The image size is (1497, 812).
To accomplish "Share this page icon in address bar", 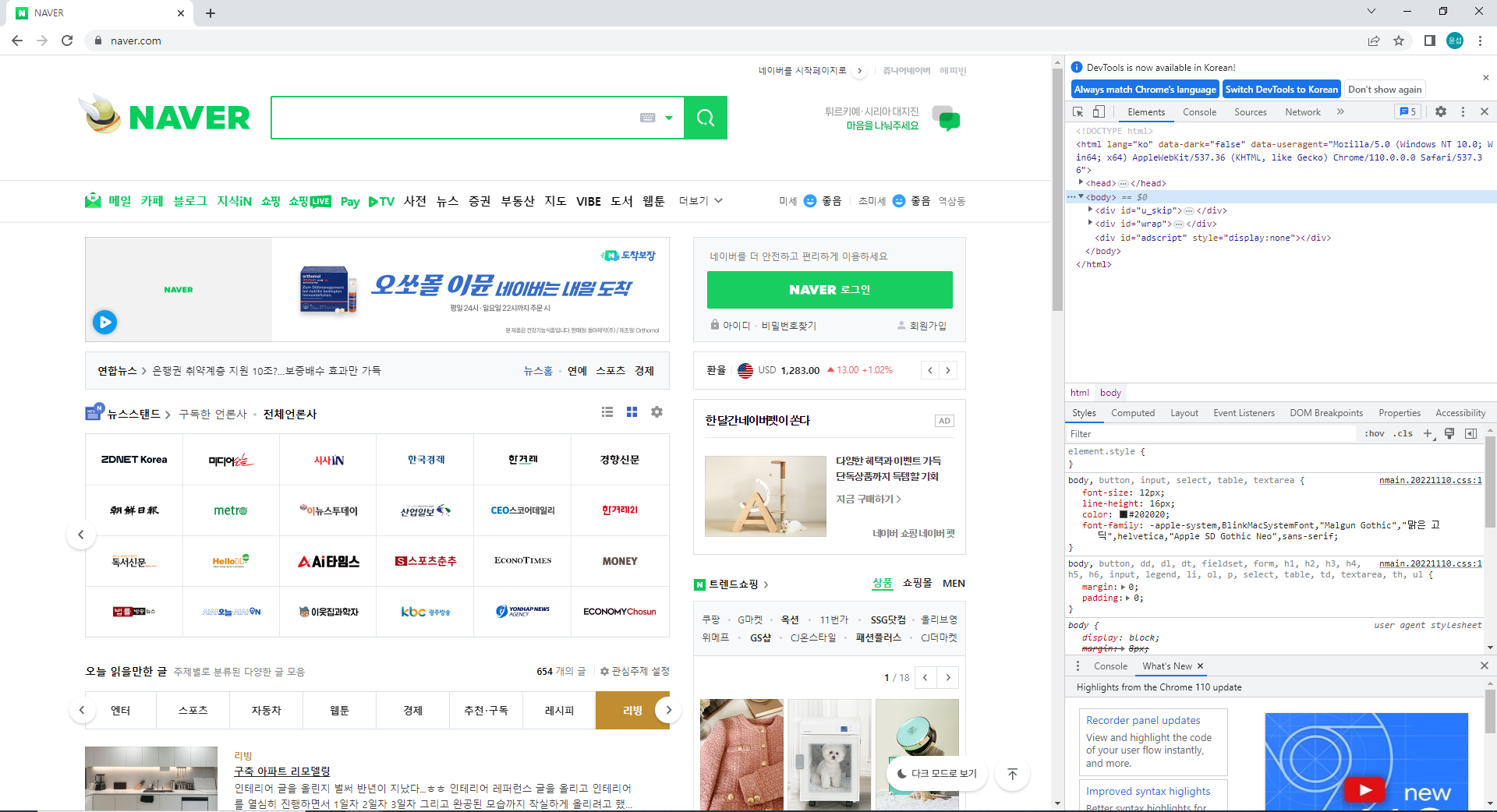I will point(1374,41).
